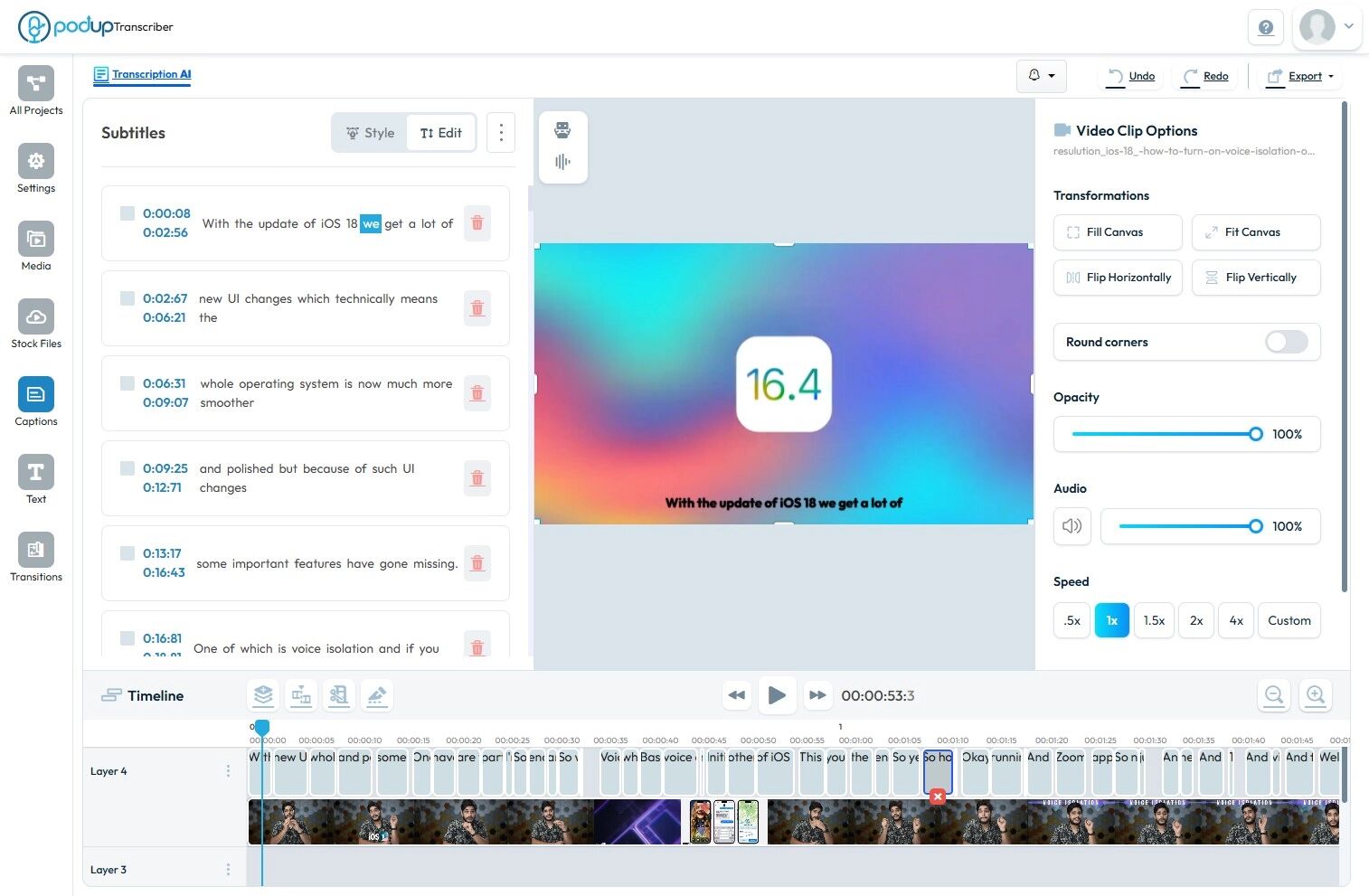1369x896 pixels.
Task: Open the Text tool panel
Action: point(36,480)
